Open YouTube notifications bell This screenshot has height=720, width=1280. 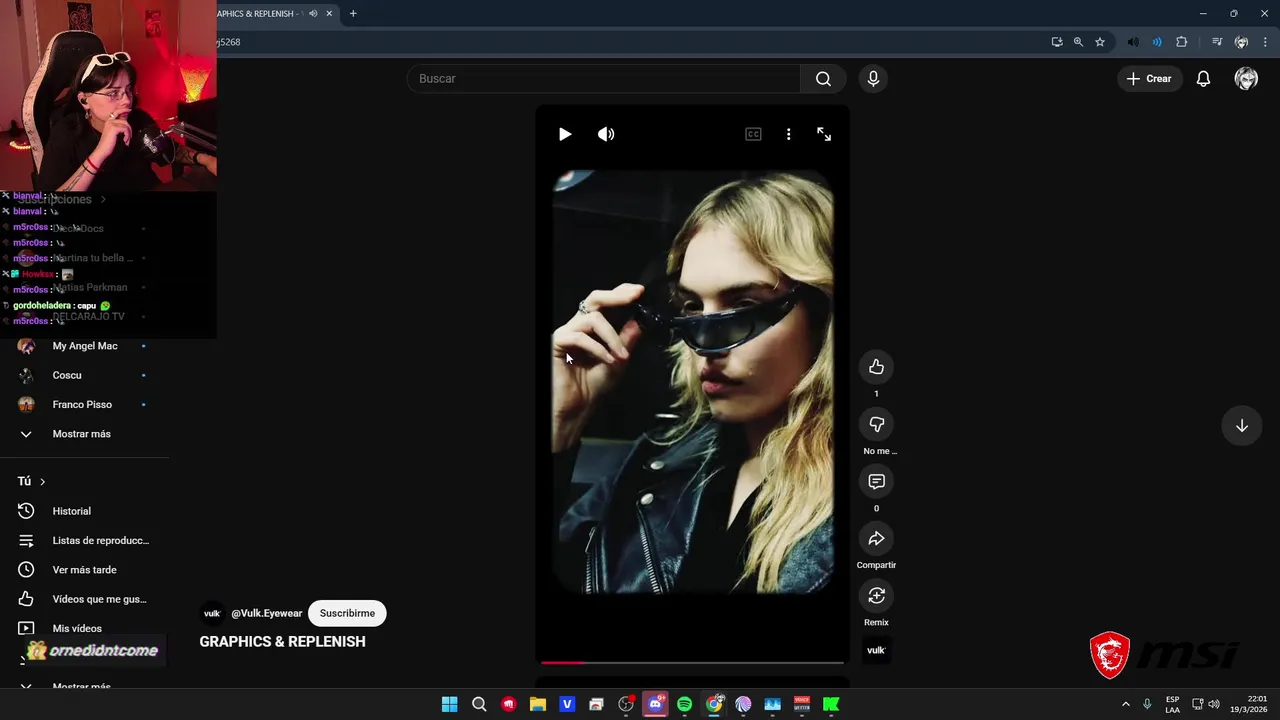[x=1203, y=78]
